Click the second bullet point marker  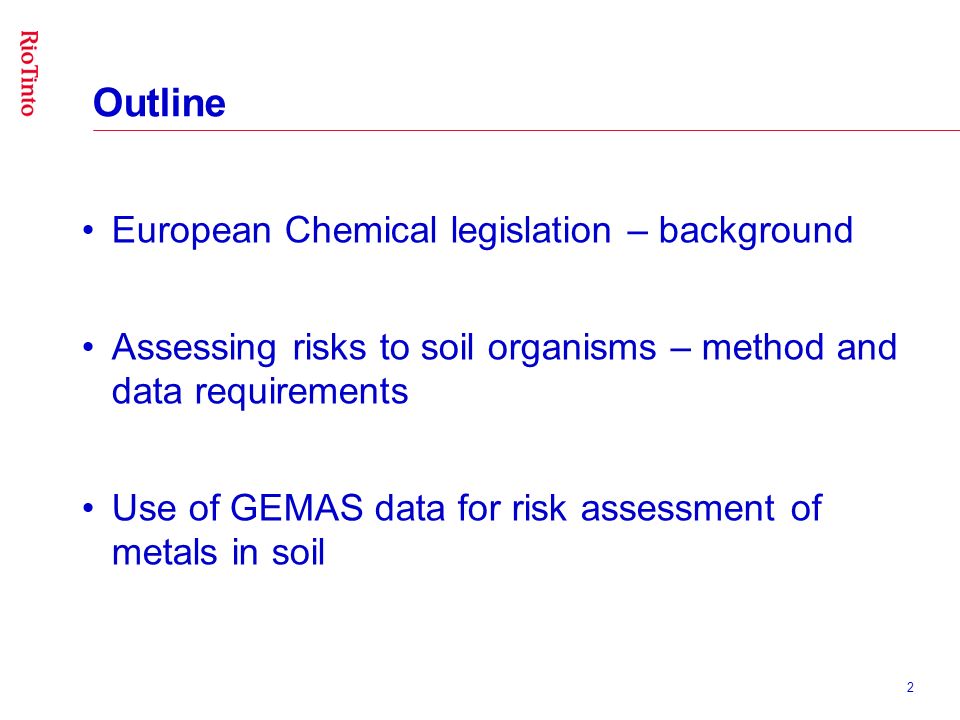pyautogui.click(x=89, y=348)
